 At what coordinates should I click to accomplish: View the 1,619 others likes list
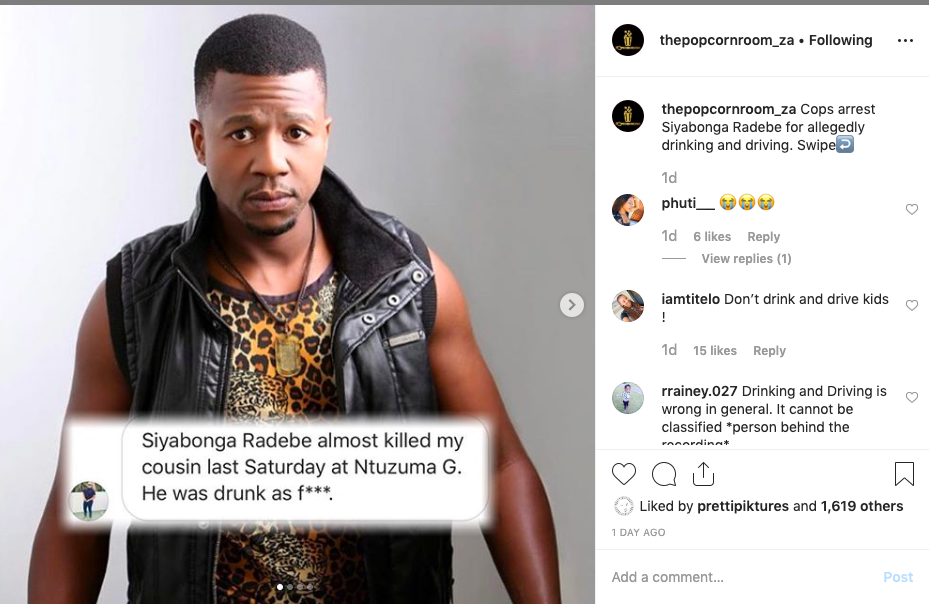[x=862, y=506]
